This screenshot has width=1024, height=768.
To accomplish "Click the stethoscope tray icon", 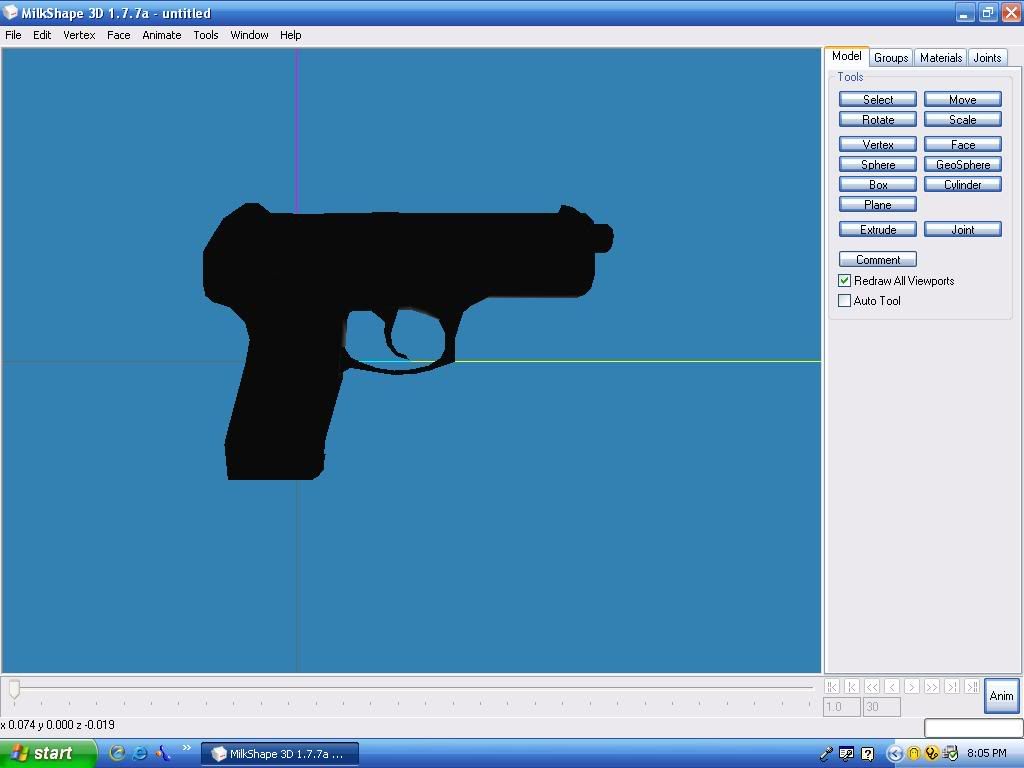I will [x=932, y=754].
